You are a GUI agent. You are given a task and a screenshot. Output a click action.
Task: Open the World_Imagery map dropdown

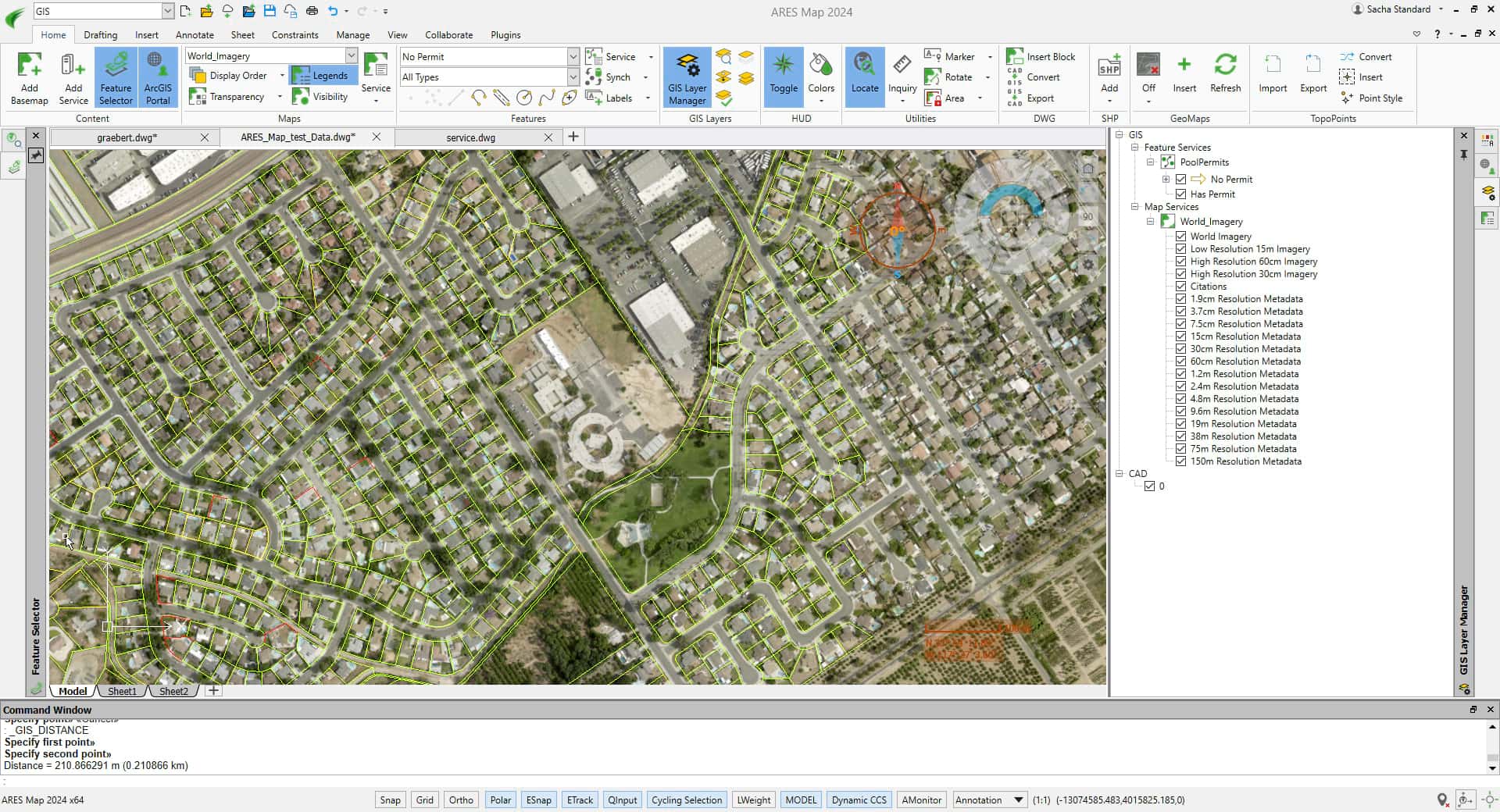point(351,55)
